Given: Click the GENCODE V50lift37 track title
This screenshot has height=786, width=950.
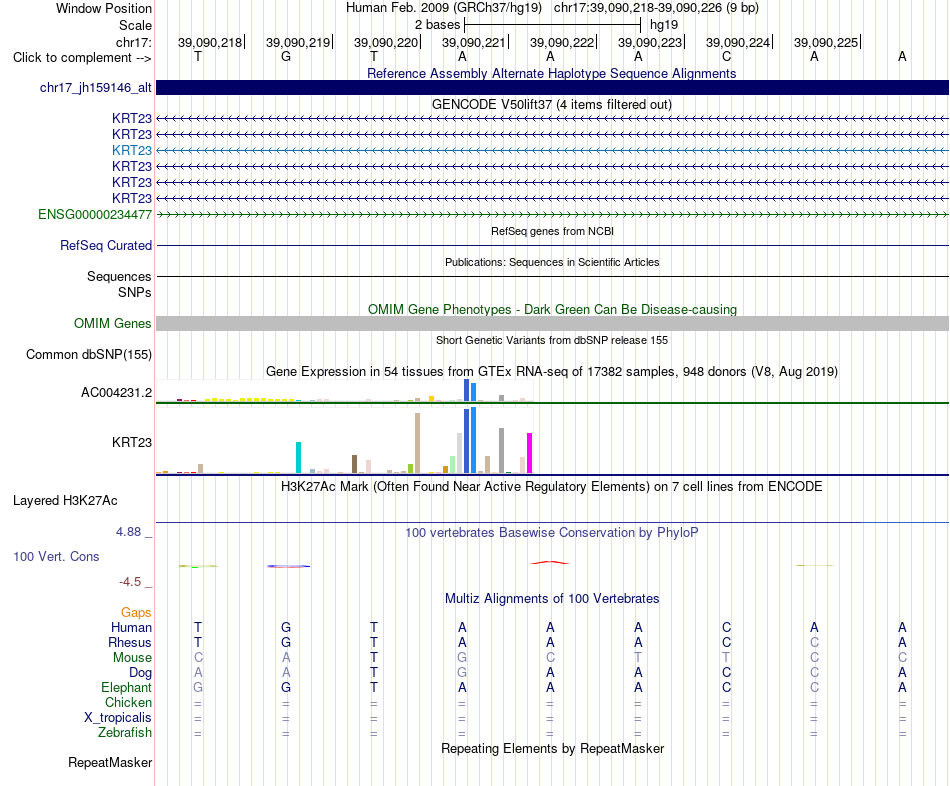Looking at the screenshot, I should click(x=551, y=104).
